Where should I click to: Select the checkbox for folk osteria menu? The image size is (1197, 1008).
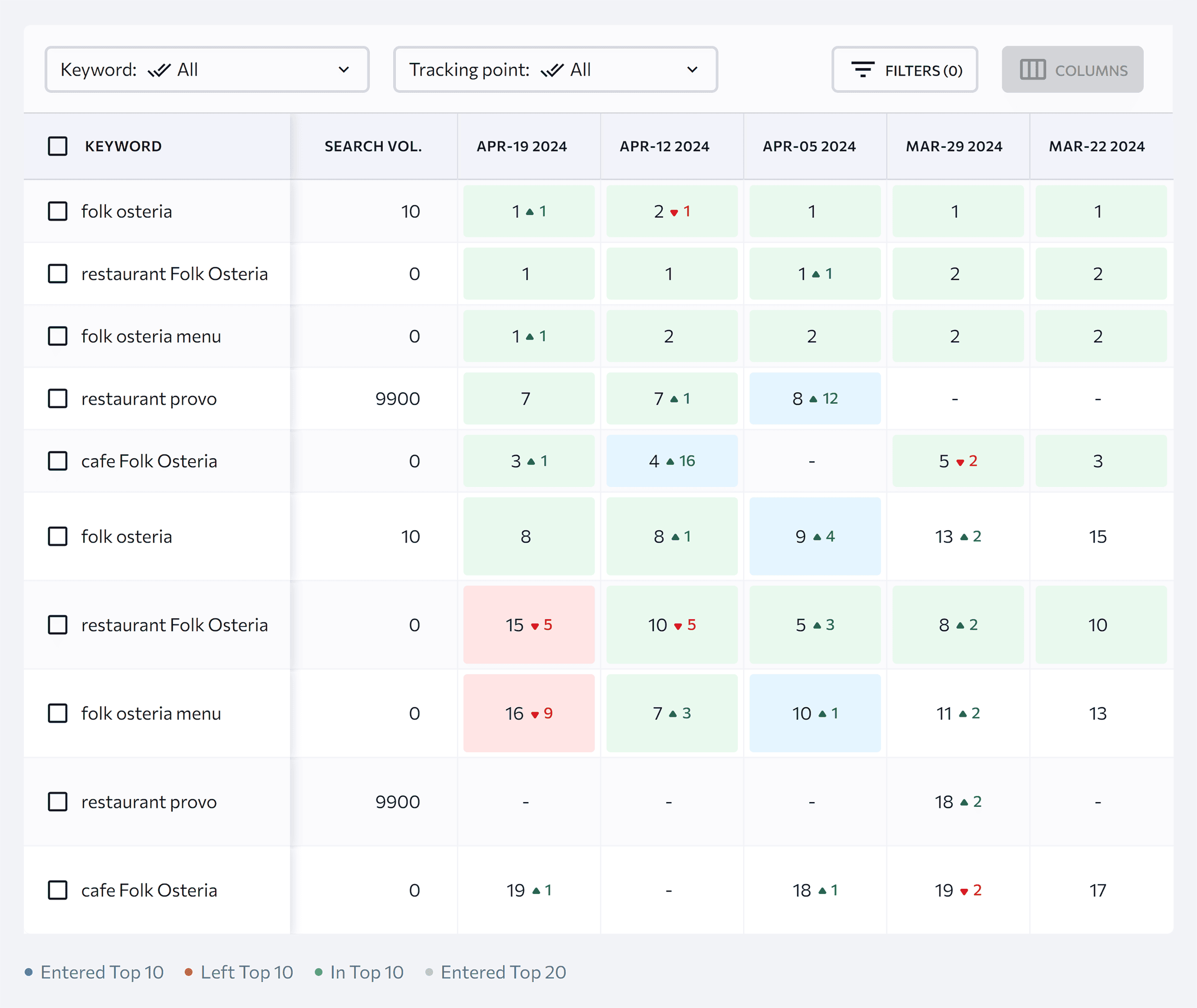tap(58, 336)
